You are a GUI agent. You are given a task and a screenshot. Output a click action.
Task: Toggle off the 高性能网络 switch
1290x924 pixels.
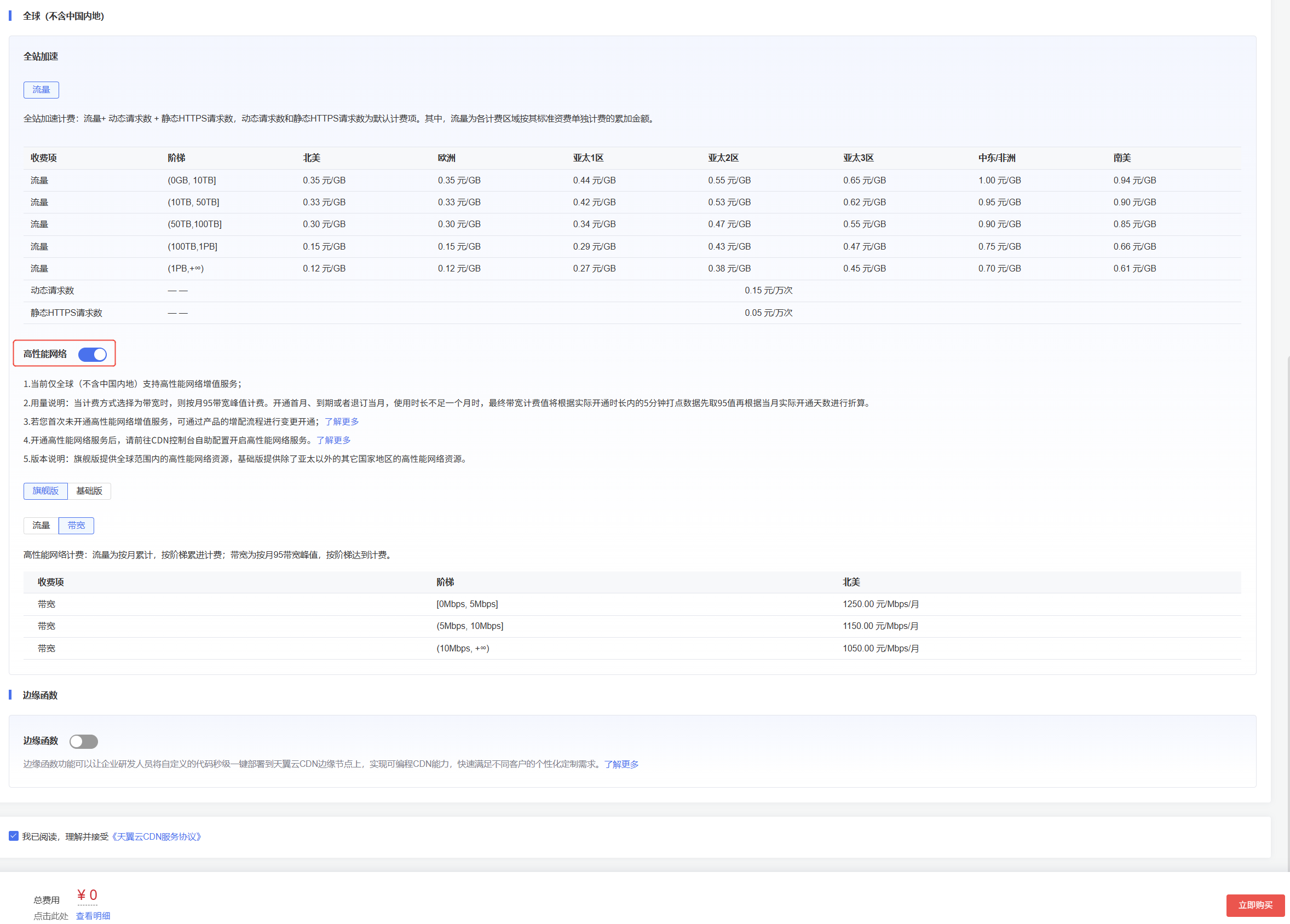92,354
